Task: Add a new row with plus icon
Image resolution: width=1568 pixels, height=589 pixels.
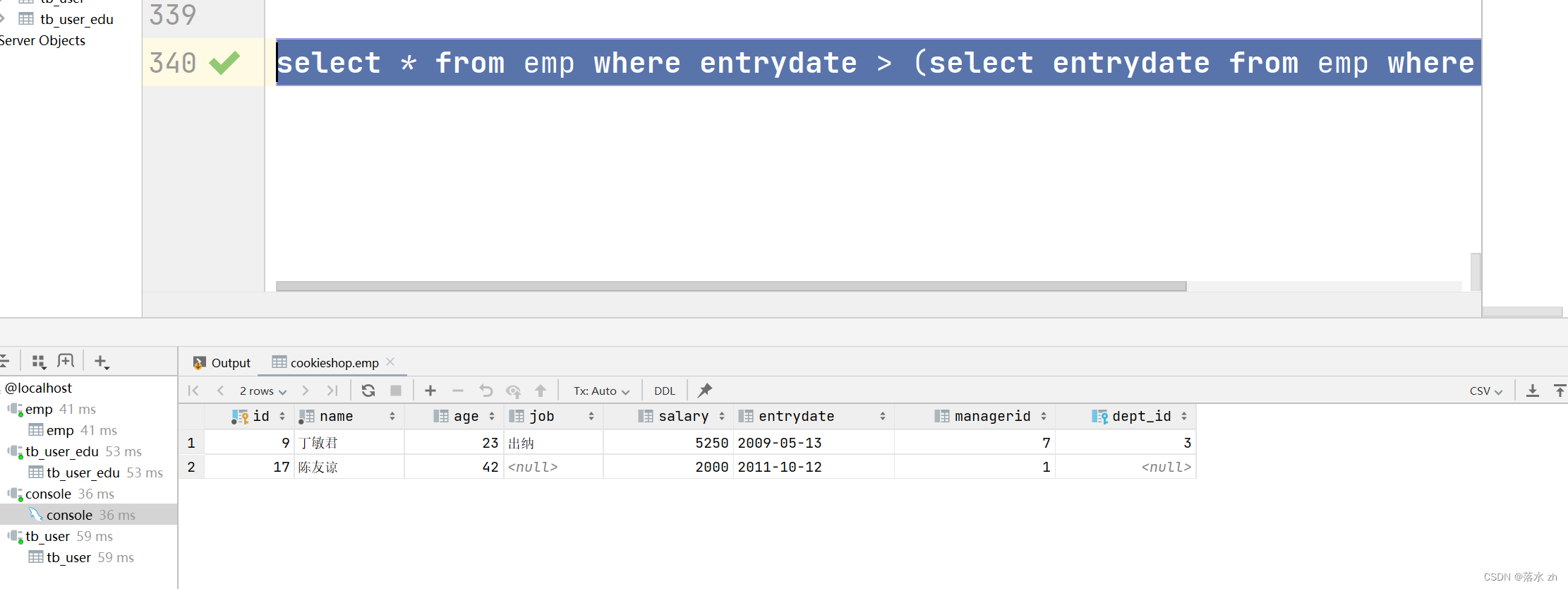Action: coord(430,391)
